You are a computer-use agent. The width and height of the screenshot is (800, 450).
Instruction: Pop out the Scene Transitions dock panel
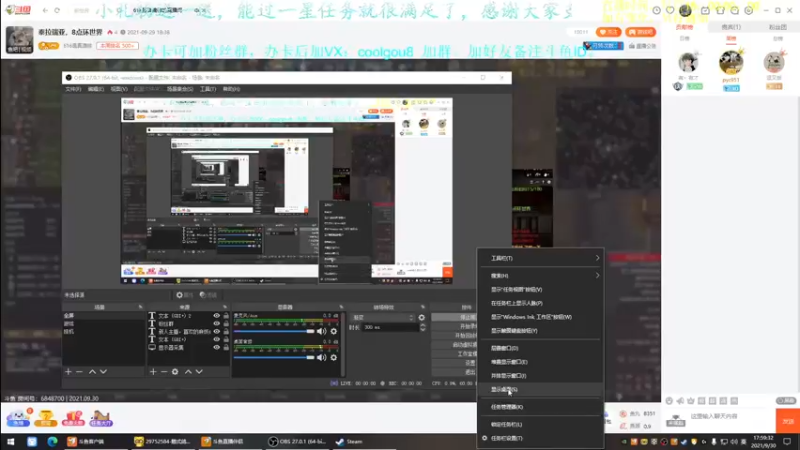click(423, 307)
